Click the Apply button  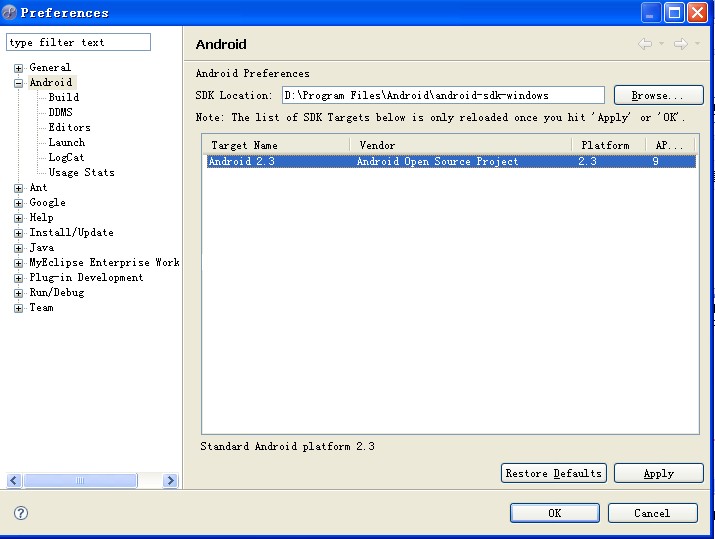coord(658,473)
